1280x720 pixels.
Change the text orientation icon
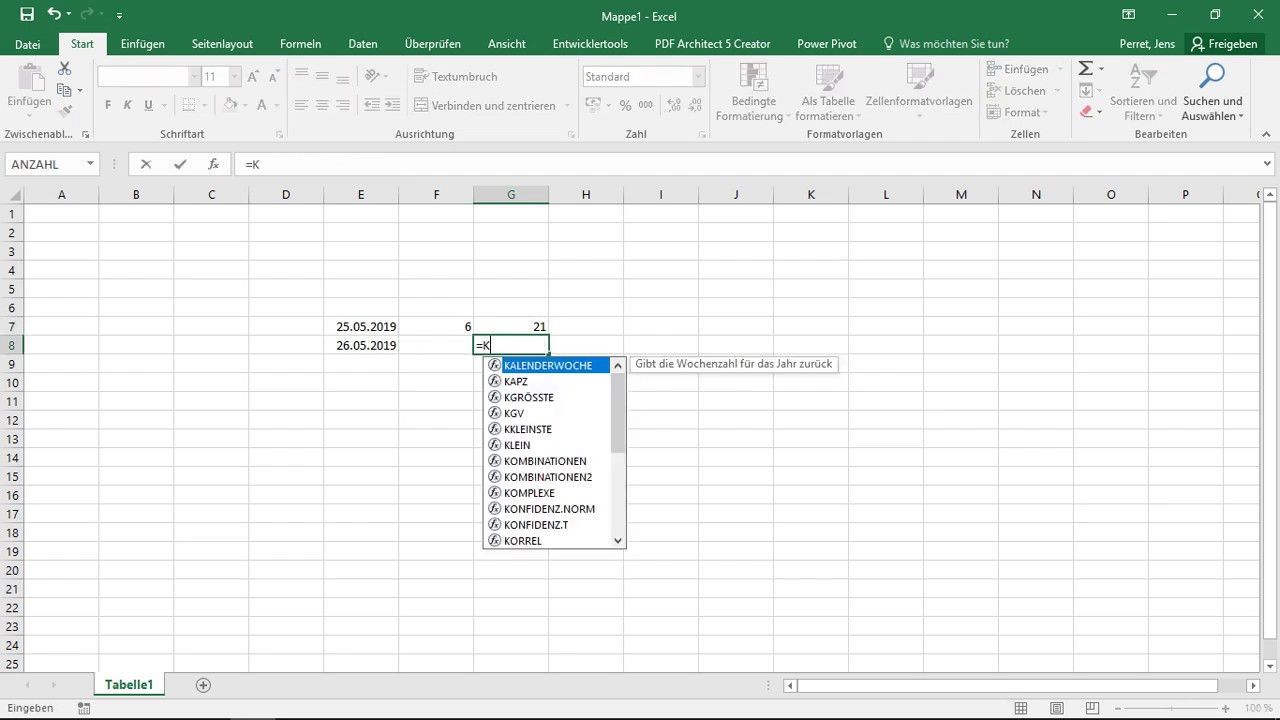coord(373,76)
